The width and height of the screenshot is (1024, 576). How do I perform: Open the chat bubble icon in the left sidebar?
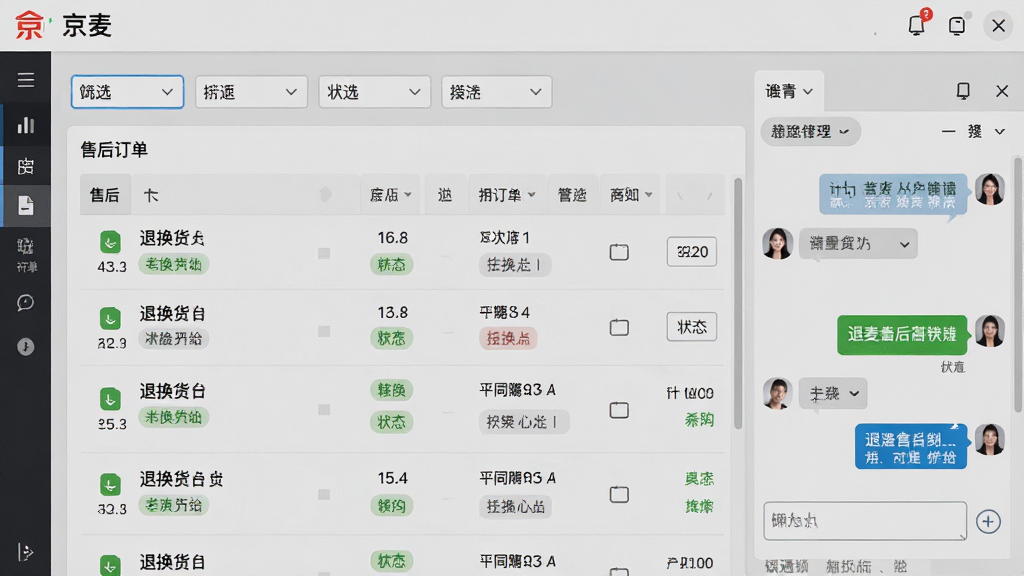pyautogui.click(x=25, y=302)
